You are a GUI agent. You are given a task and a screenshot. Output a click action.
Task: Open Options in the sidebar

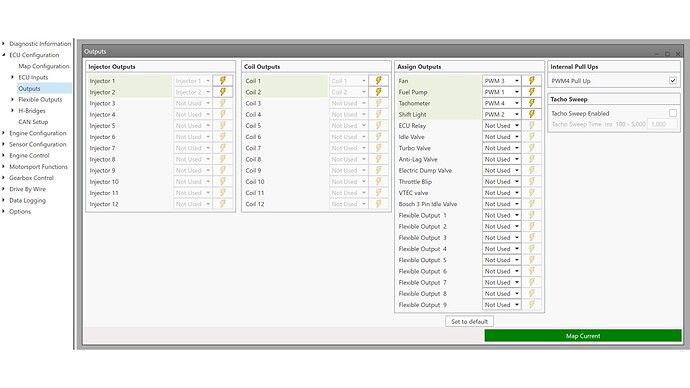[20, 211]
